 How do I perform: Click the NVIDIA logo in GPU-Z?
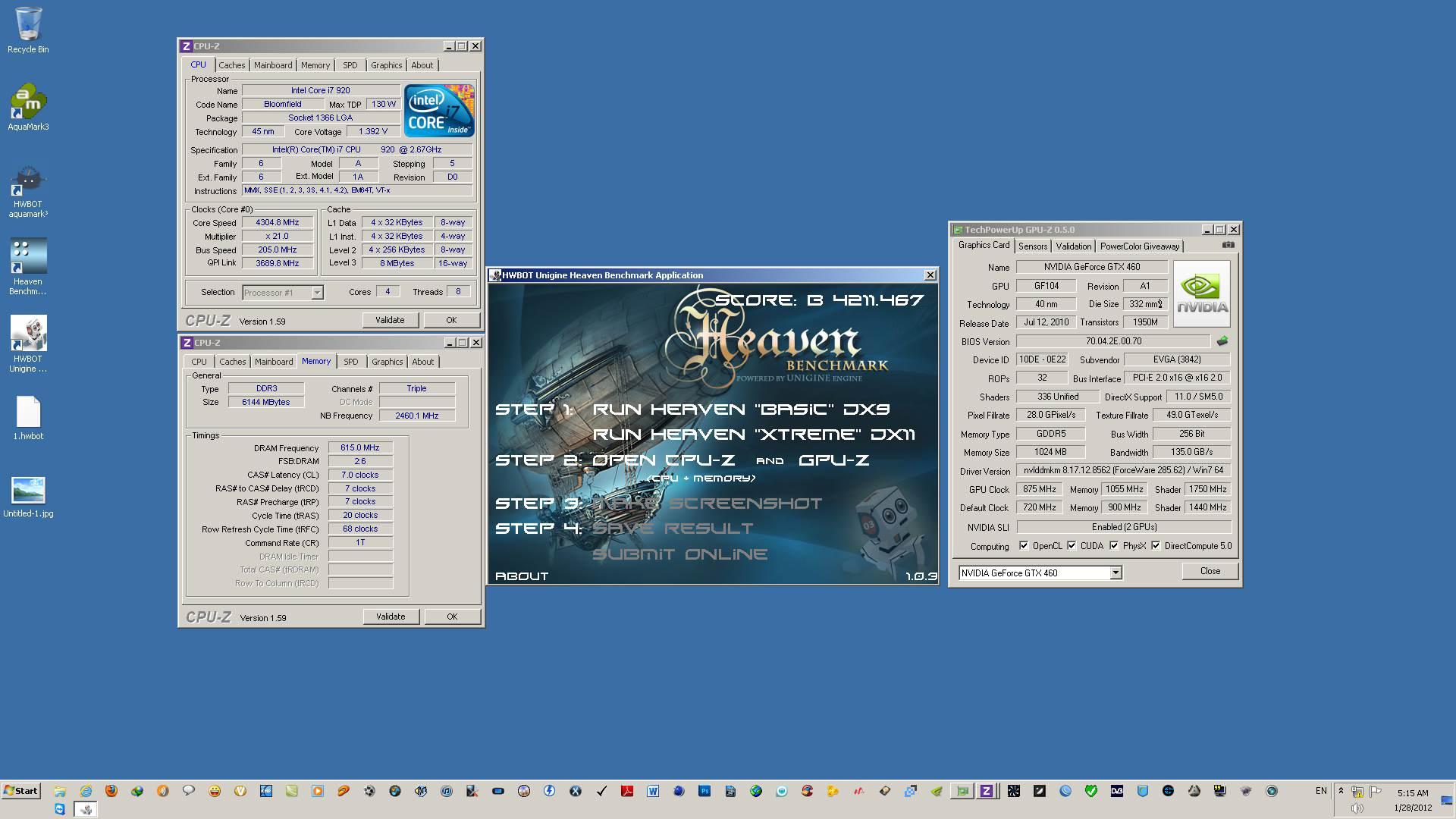point(1202,294)
